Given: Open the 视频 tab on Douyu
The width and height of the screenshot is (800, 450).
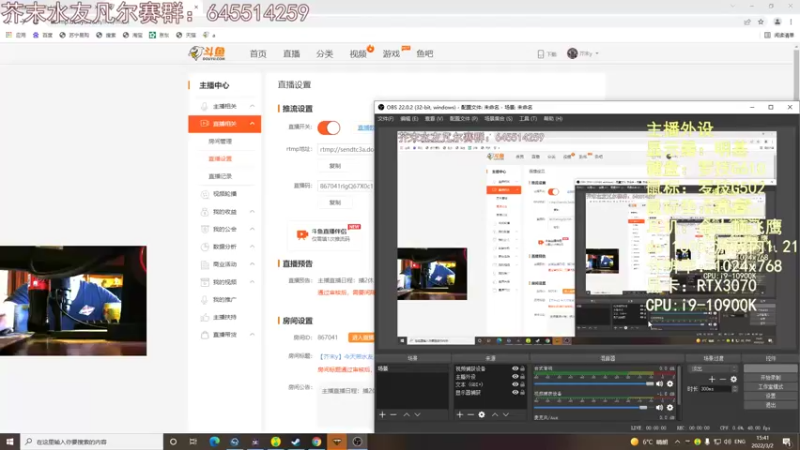Looking at the screenshot, I should 358,54.
